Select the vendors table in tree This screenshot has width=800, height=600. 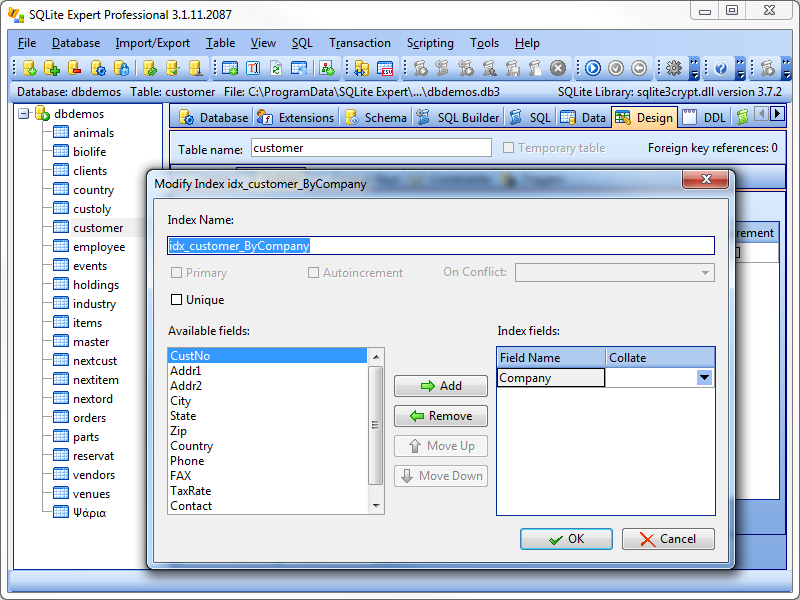point(94,475)
